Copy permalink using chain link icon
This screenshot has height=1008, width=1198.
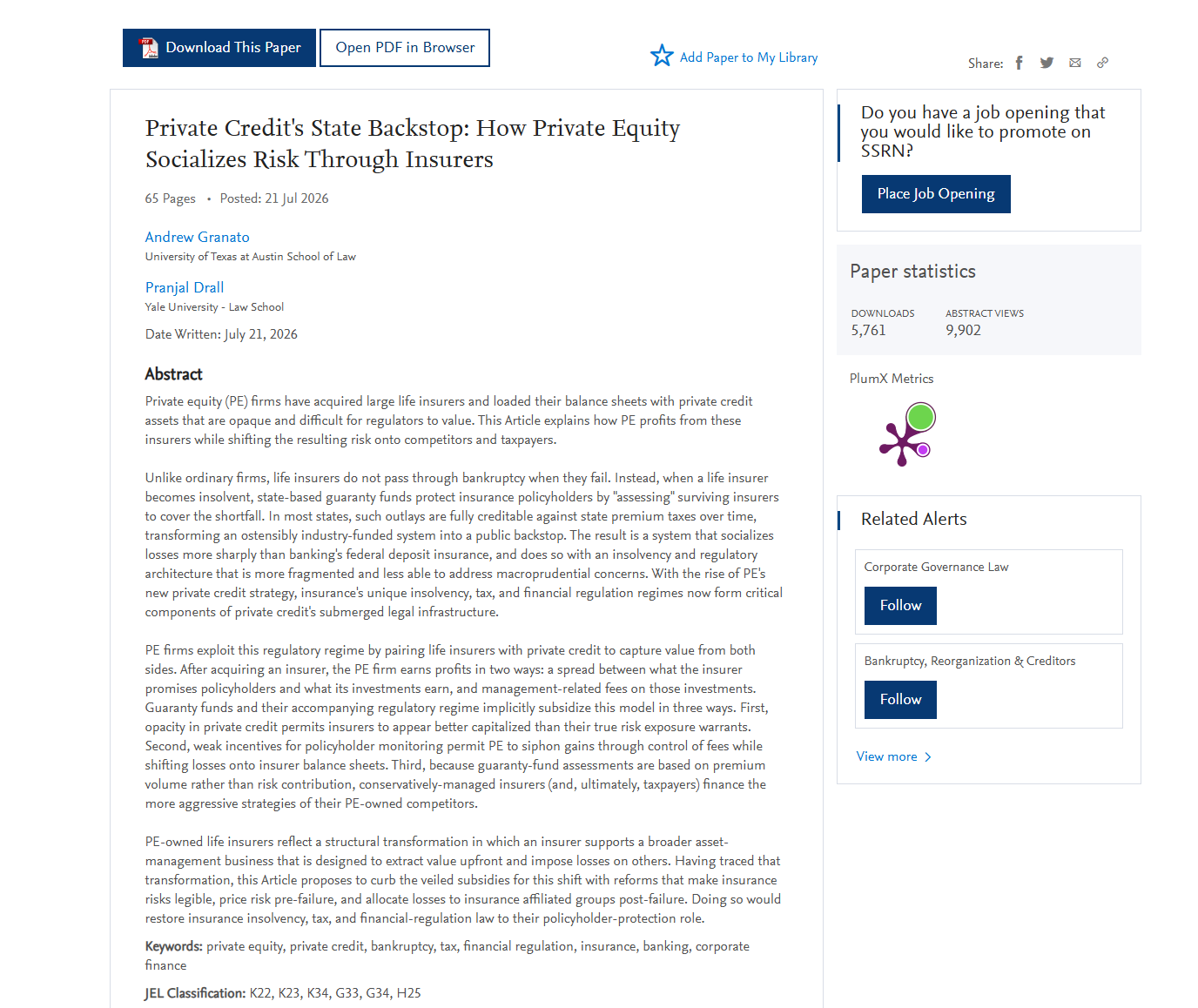click(x=1102, y=63)
